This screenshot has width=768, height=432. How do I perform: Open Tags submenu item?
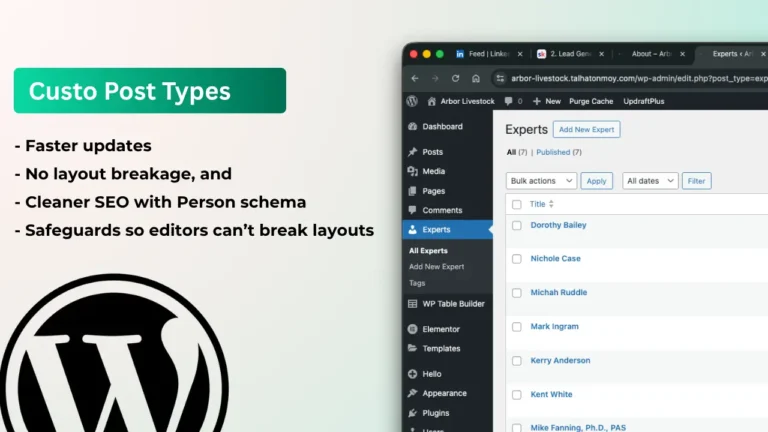pyautogui.click(x=417, y=283)
